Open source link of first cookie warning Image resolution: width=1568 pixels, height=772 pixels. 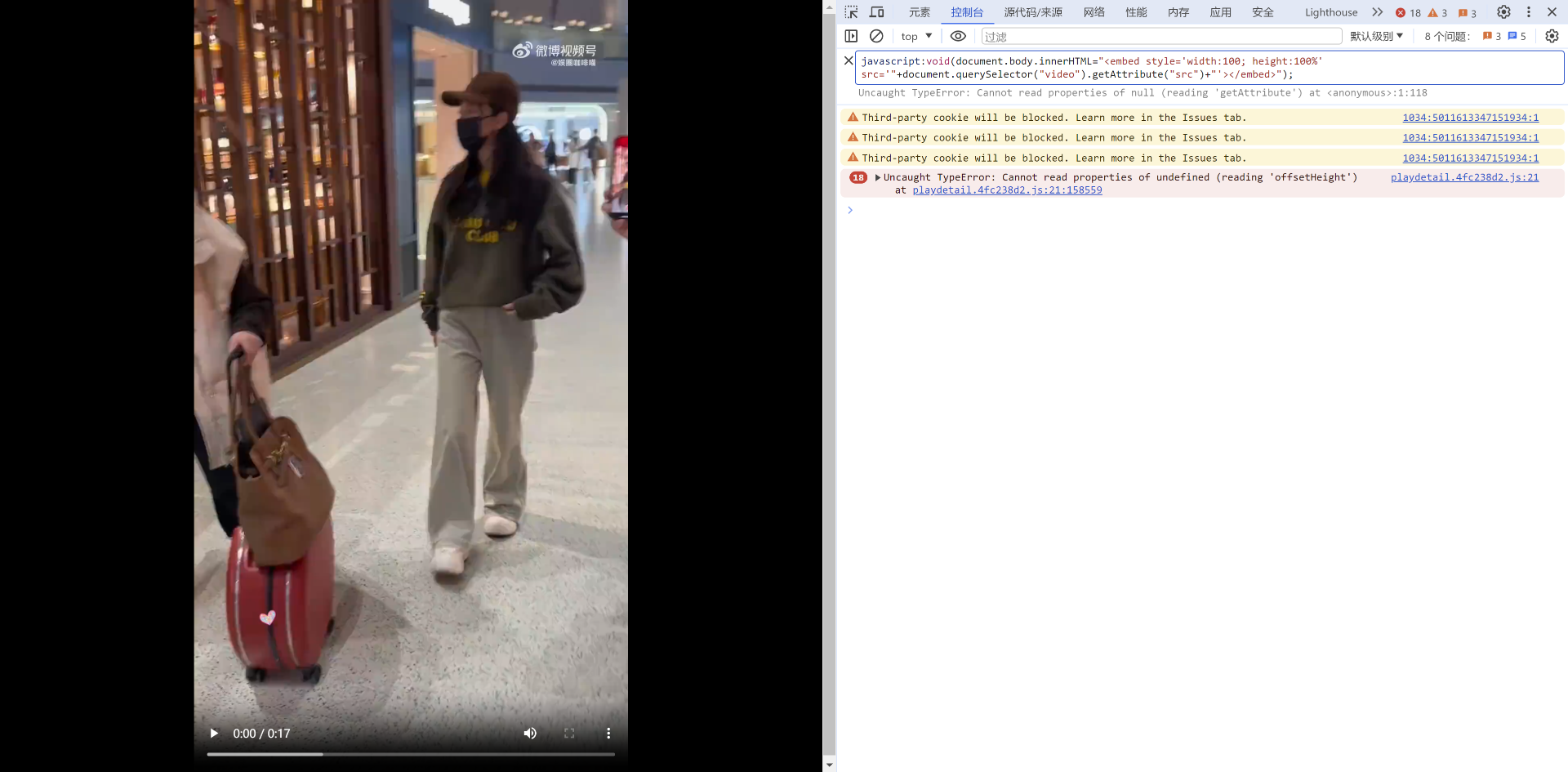1470,118
